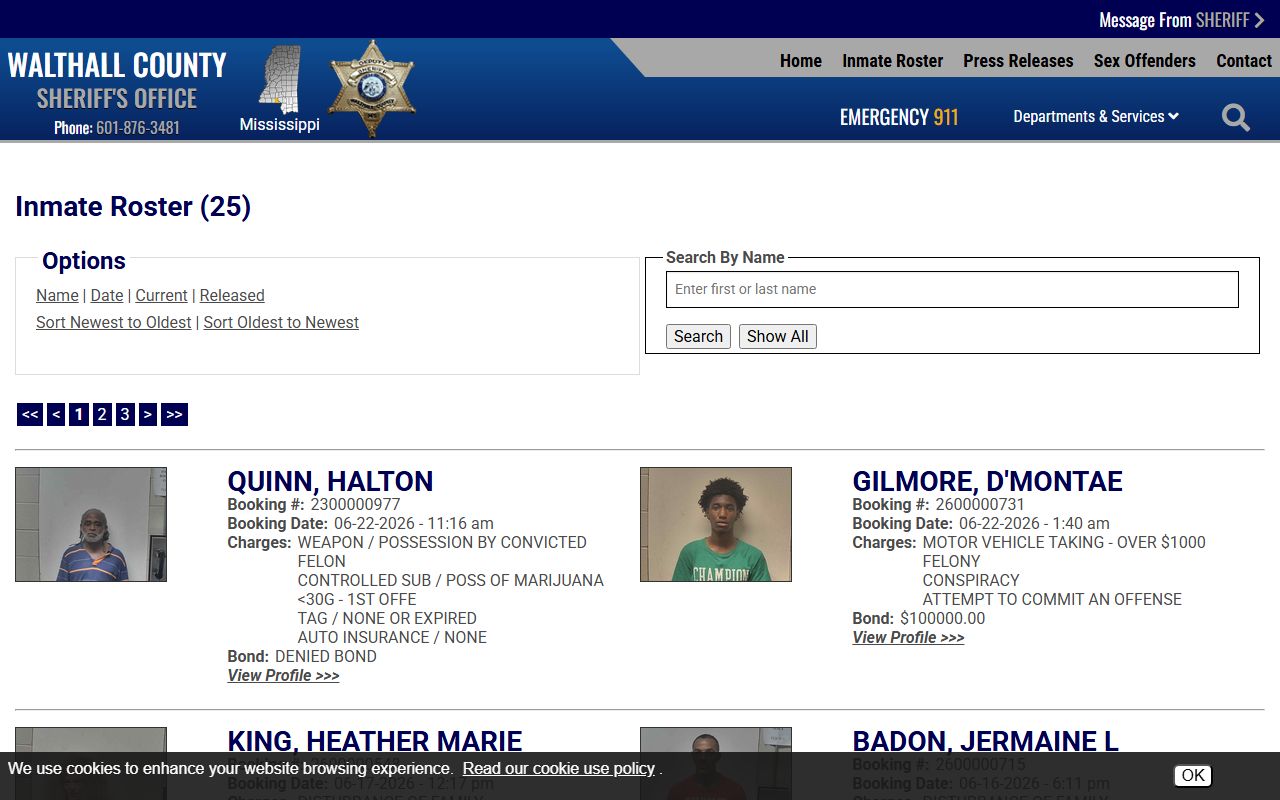
Task: View Profile for Halton Quinn
Action: [x=283, y=676]
